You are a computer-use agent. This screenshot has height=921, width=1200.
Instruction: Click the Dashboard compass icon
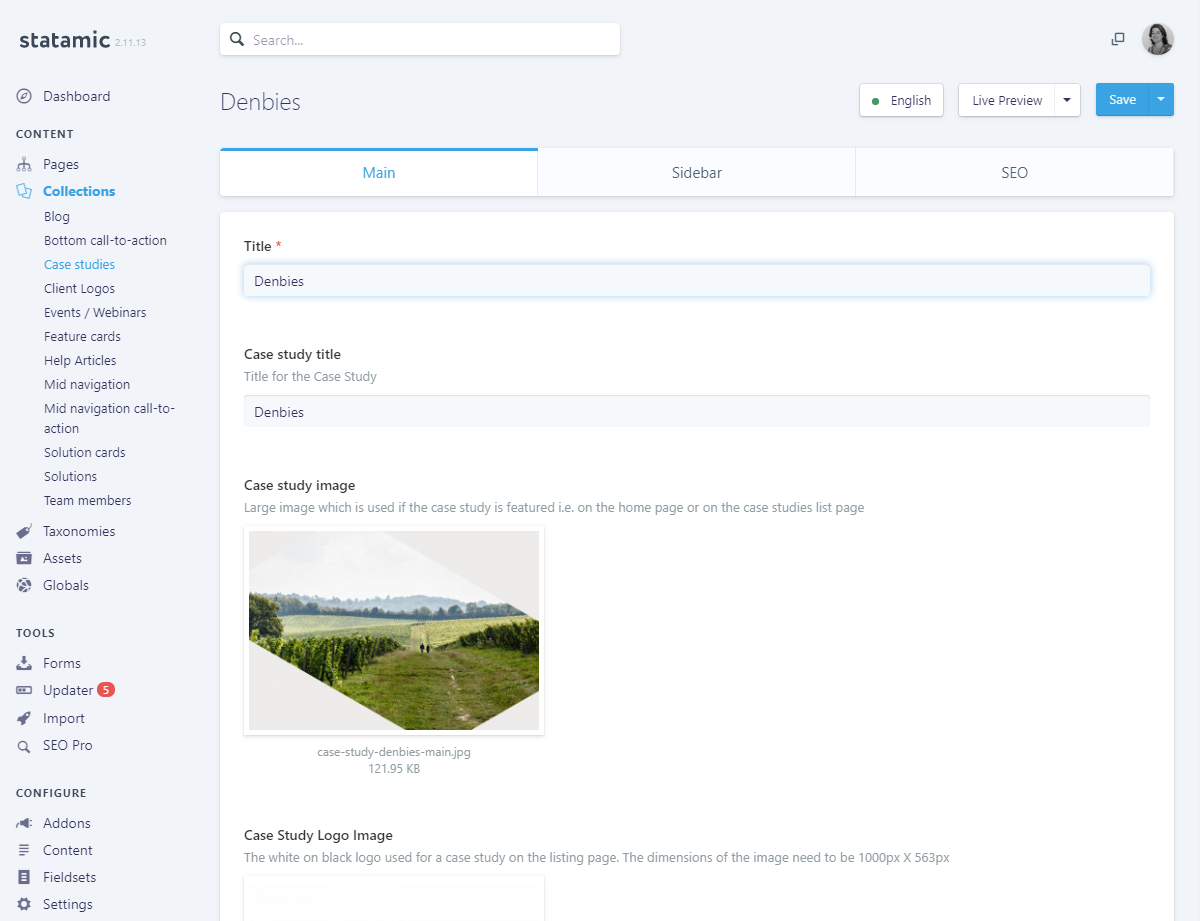[x=24, y=97]
